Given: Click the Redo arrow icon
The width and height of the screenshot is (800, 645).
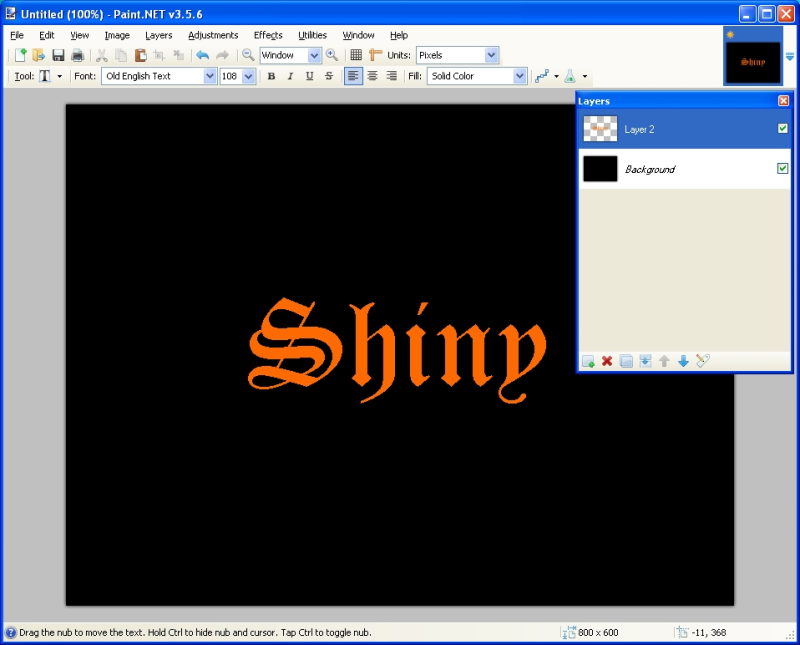Looking at the screenshot, I should tap(222, 55).
